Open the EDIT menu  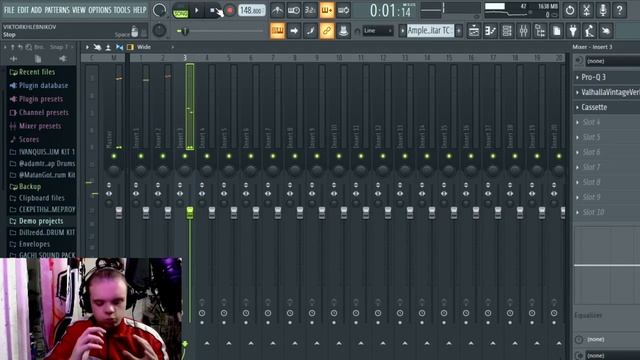(x=23, y=10)
